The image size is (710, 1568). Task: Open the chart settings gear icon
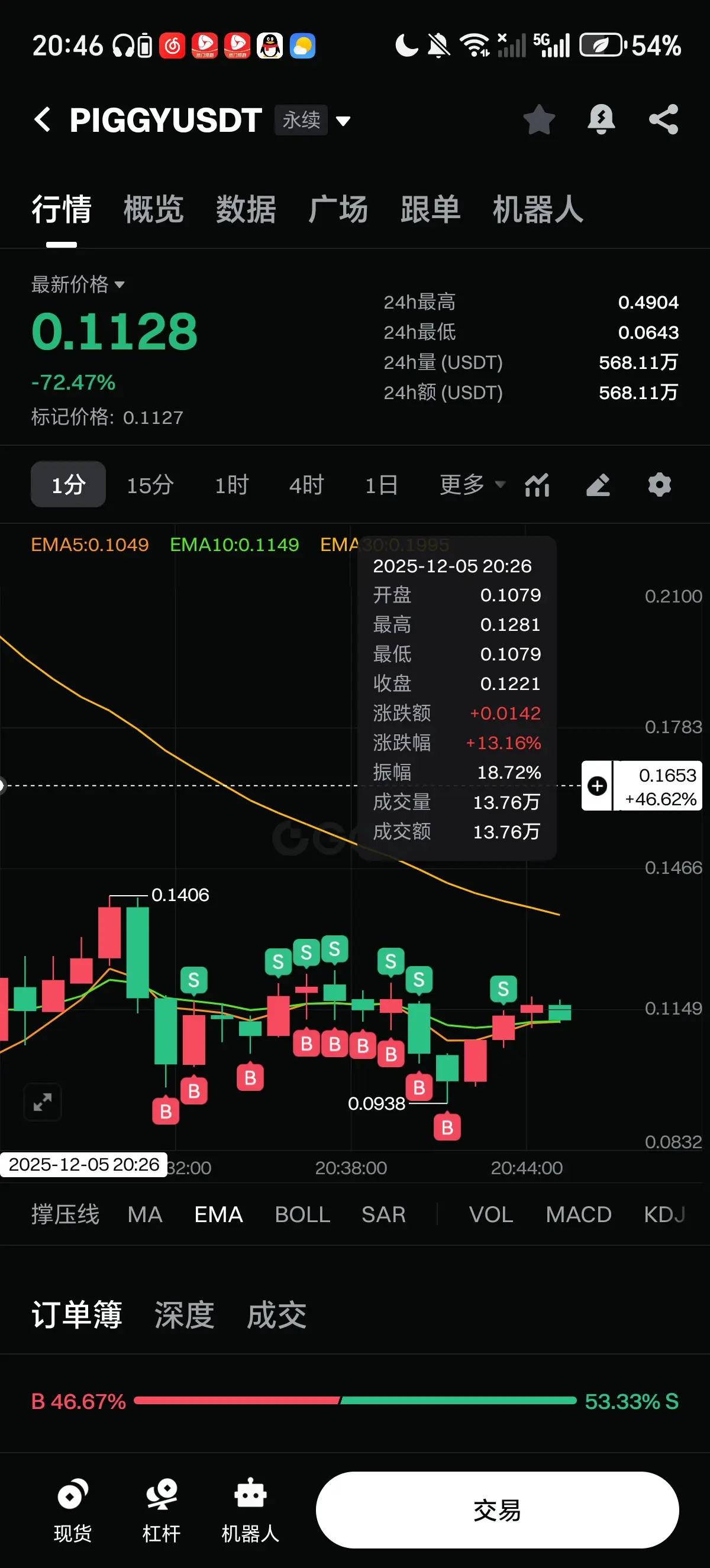pos(660,485)
